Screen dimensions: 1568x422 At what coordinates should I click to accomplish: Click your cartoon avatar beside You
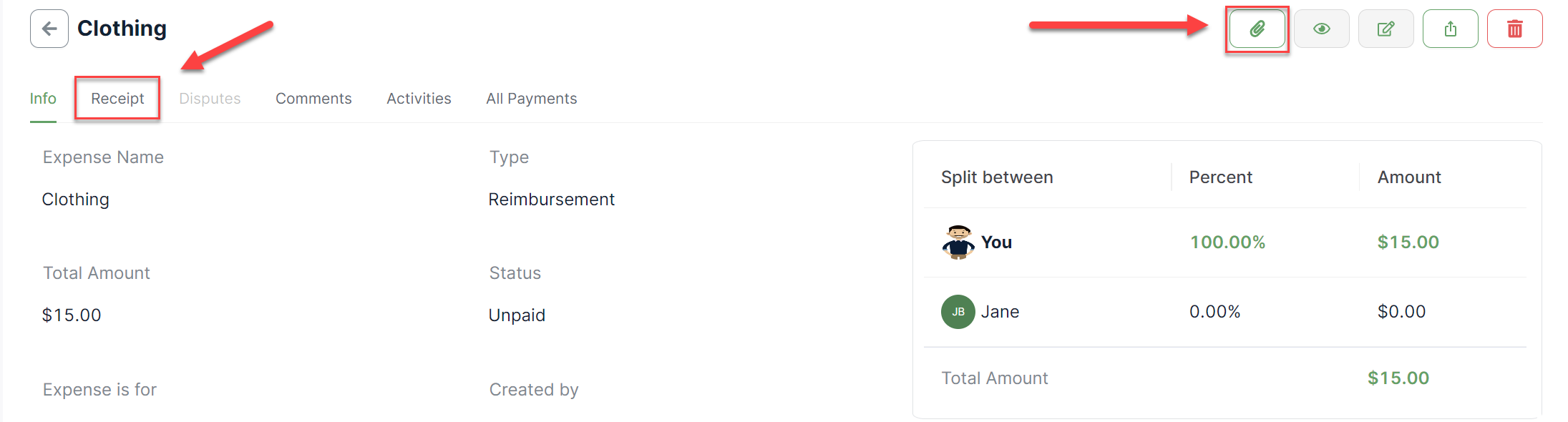pyautogui.click(x=958, y=242)
